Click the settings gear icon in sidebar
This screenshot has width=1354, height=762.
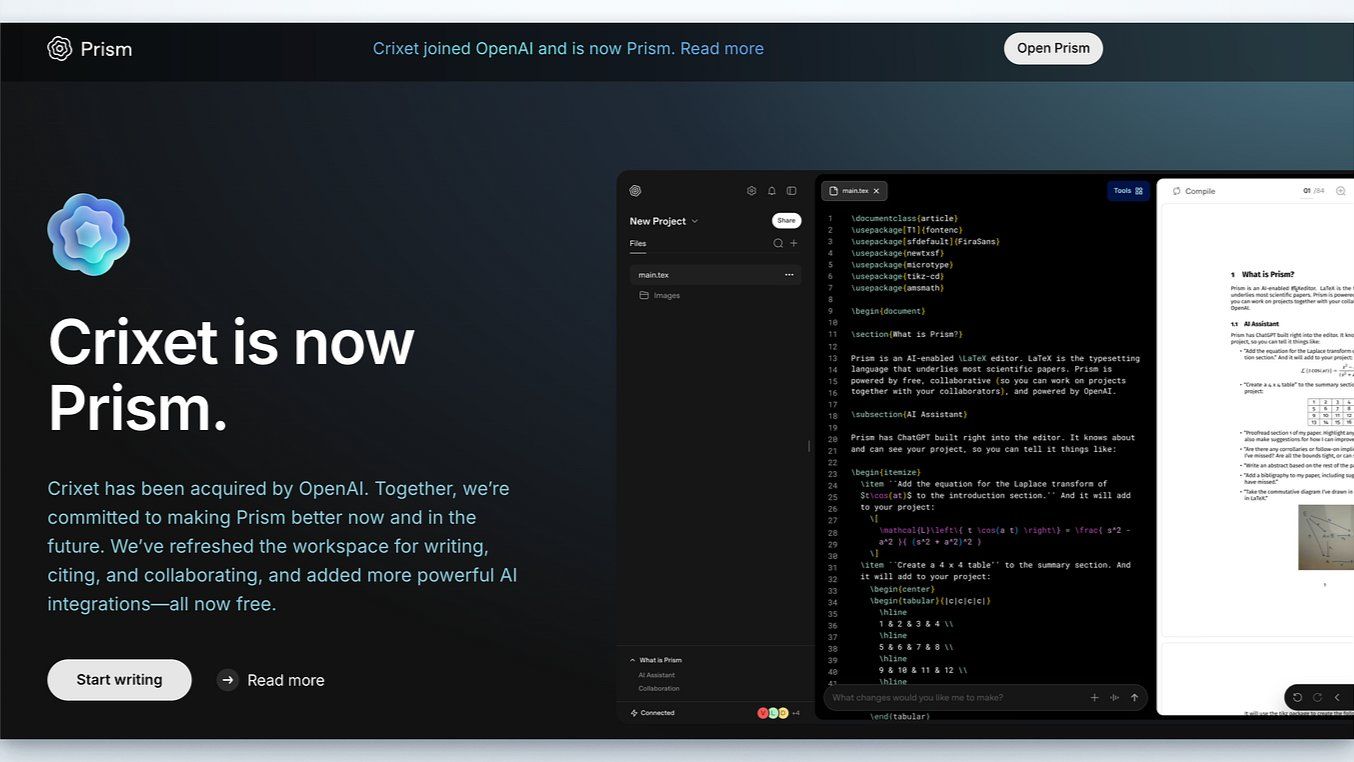pos(752,191)
